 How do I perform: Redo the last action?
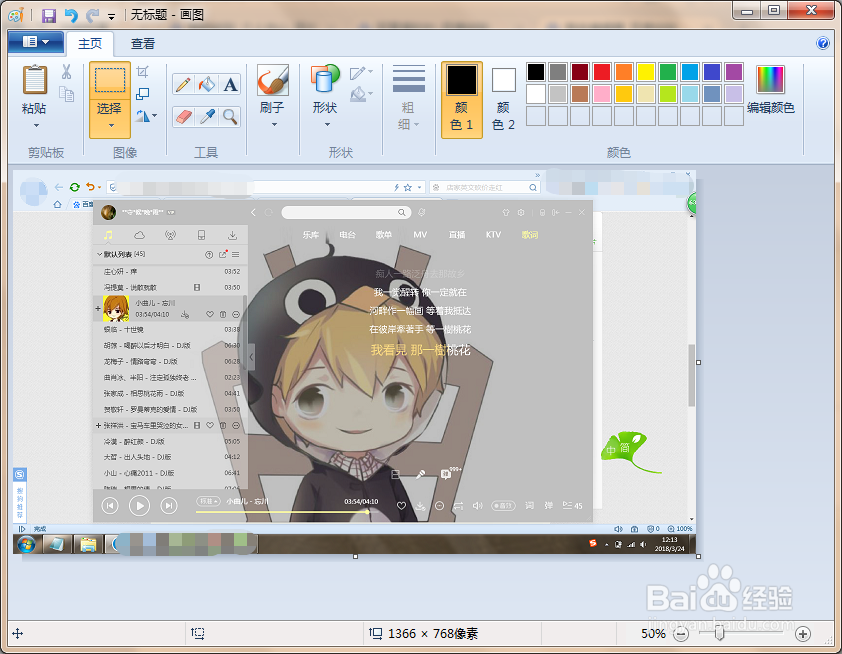(92, 15)
